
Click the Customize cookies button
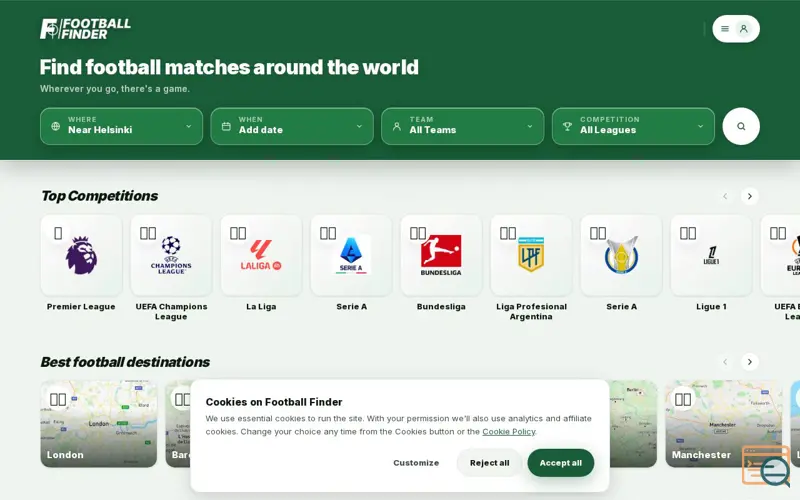[416, 463]
